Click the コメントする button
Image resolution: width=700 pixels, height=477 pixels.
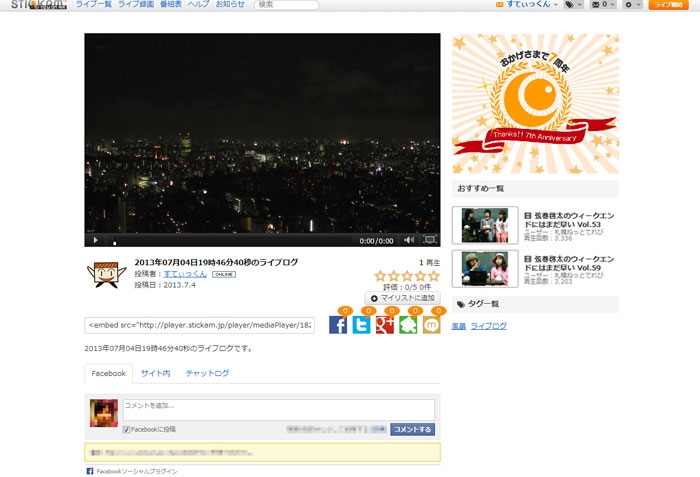pyautogui.click(x=412, y=429)
